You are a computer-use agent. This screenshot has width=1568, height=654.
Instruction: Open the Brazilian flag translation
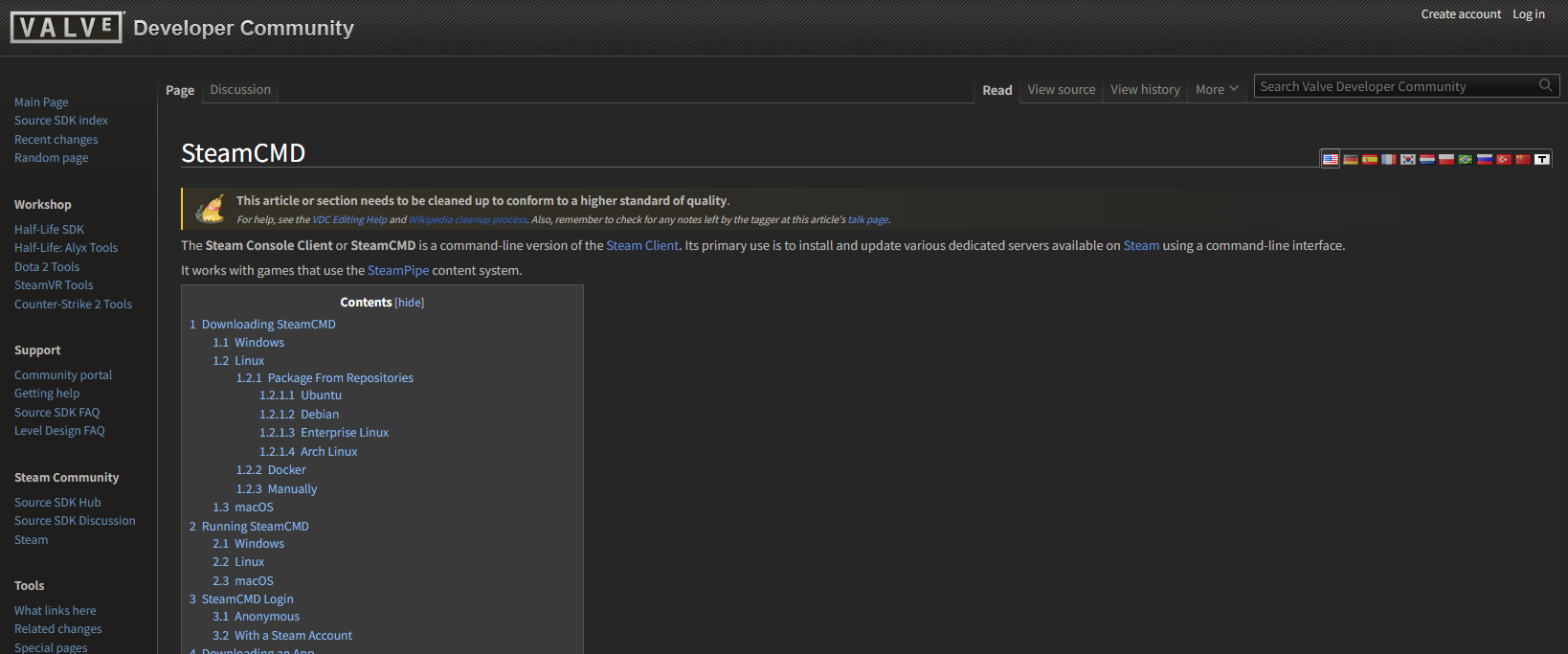[x=1466, y=159]
